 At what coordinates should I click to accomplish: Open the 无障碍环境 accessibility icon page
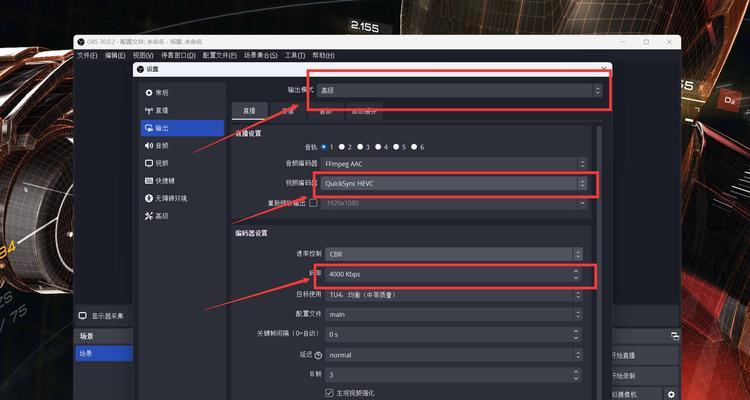(x=149, y=198)
